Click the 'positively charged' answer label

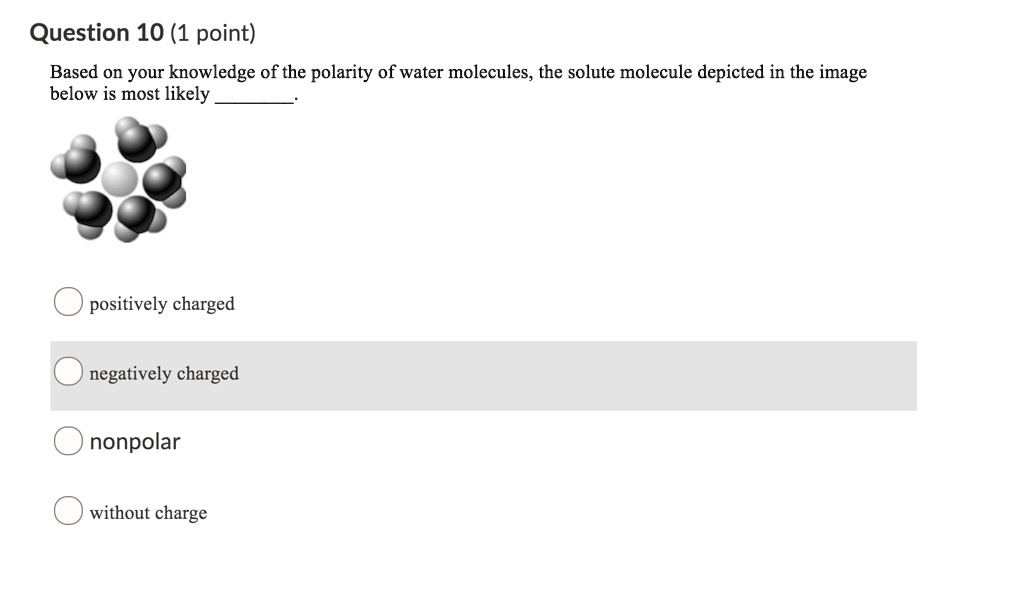pos(161,303)
